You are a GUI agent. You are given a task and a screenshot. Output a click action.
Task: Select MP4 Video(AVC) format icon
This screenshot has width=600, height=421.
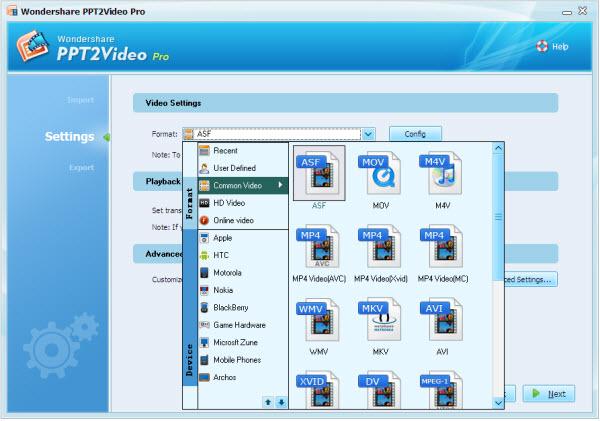(319, 246)
